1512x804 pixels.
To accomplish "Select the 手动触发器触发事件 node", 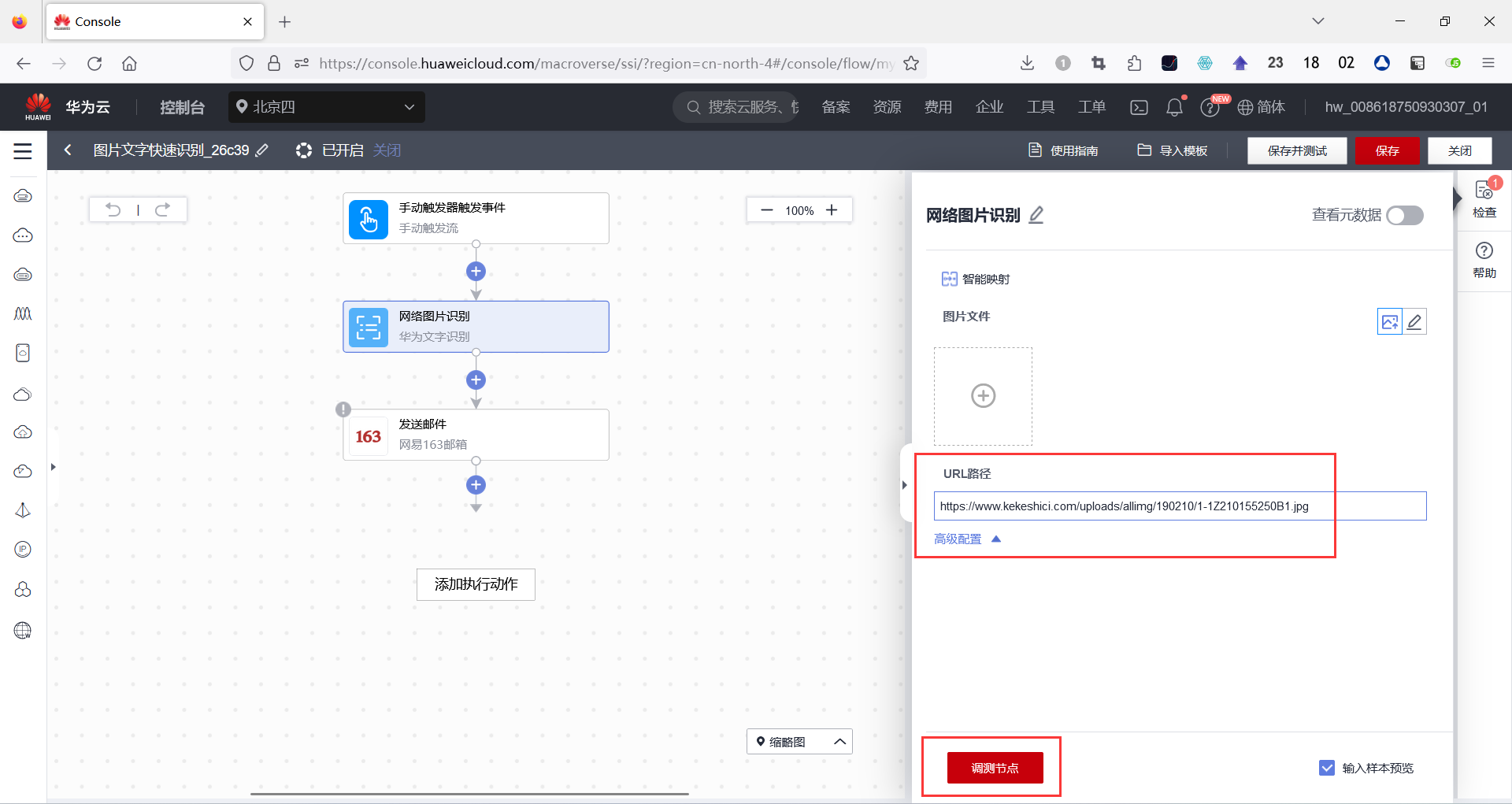I will click(x=476, y=218).
